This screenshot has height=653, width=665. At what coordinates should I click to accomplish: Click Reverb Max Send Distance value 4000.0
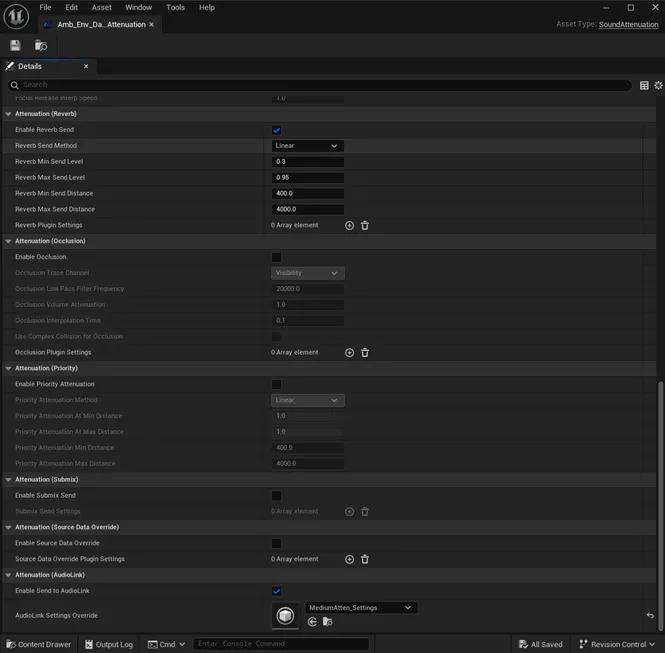pos(307,209)
